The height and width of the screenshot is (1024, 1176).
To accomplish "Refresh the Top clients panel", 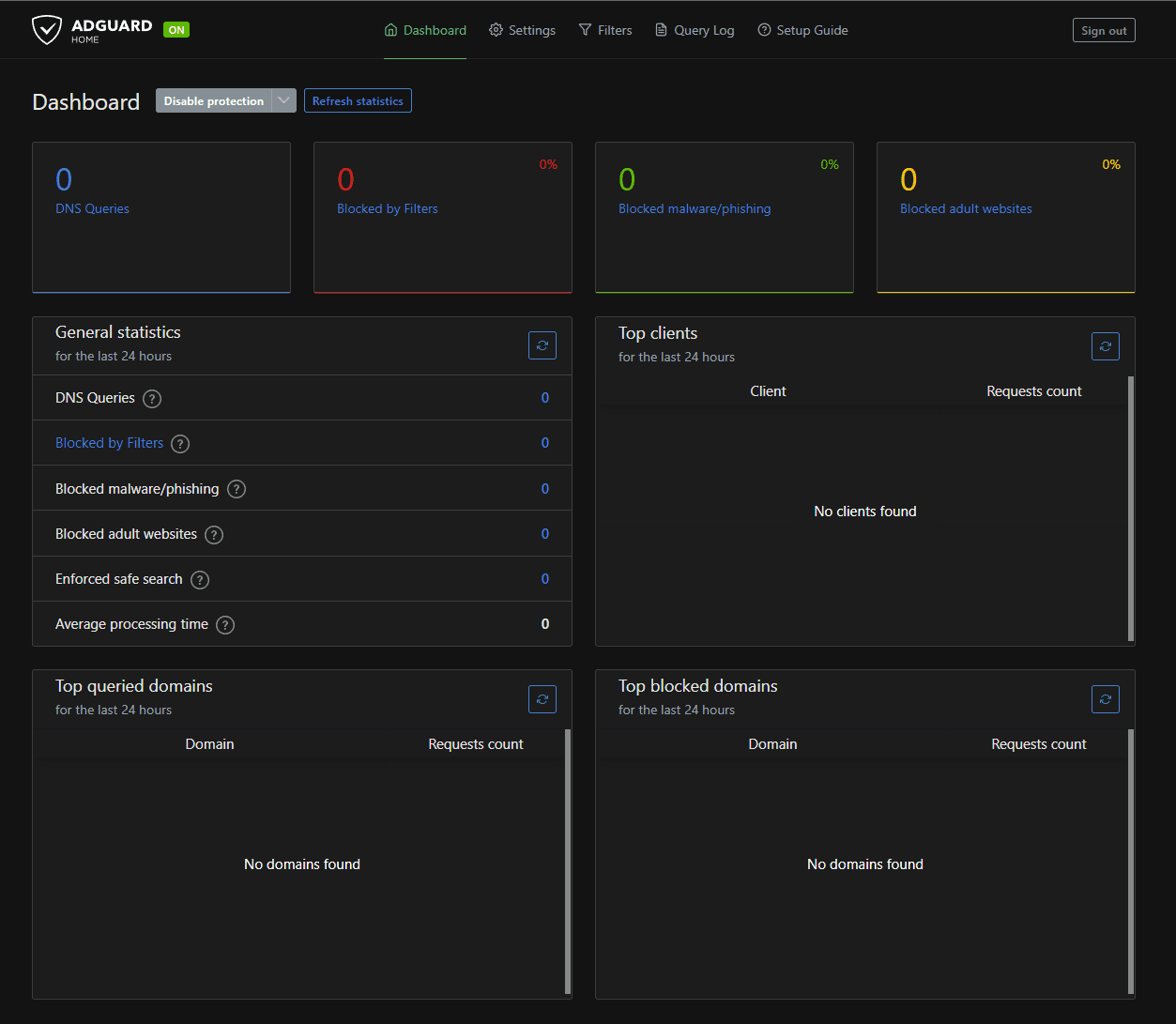I will pos(1105,346).
